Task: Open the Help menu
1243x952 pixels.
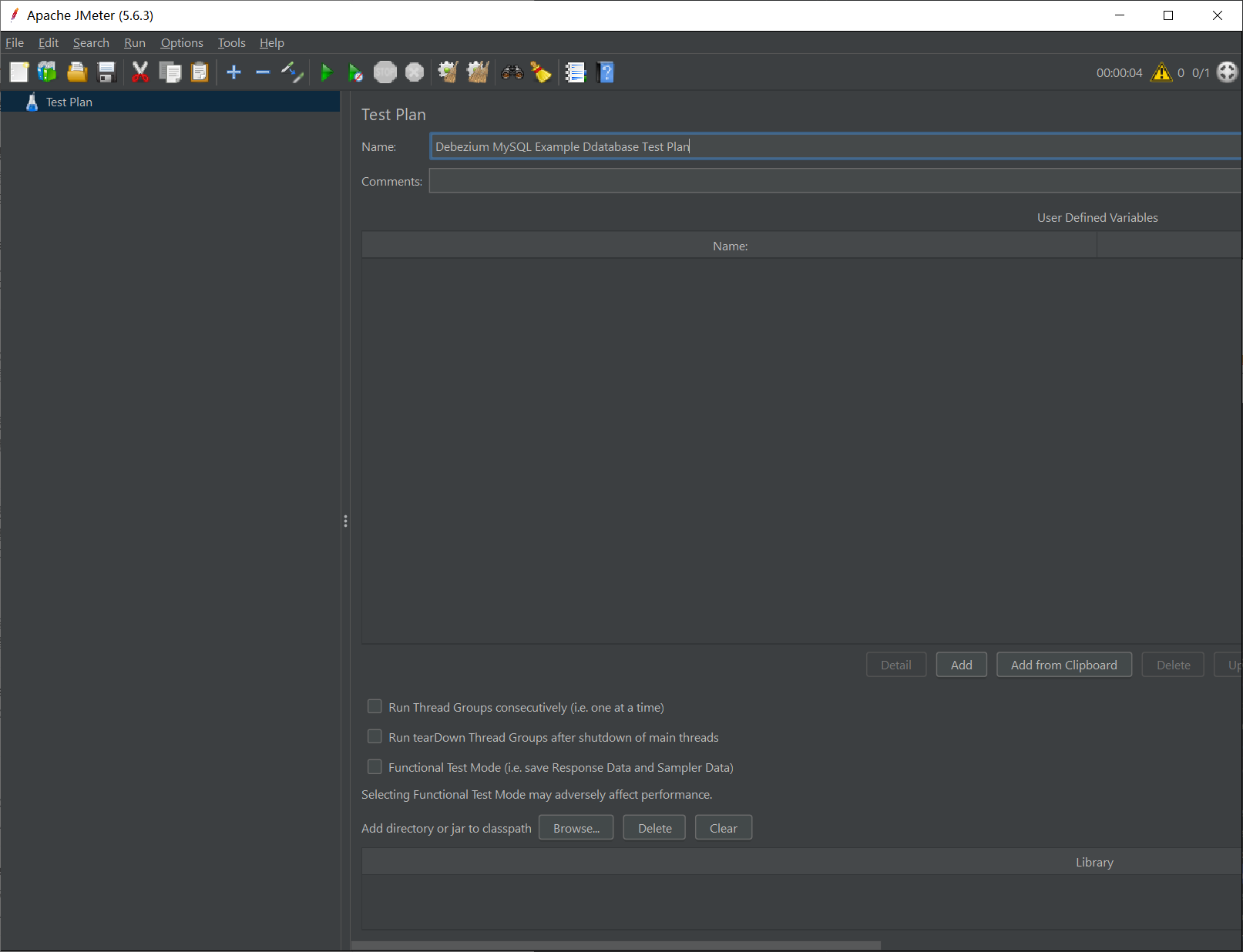Action: click(272, 43)
